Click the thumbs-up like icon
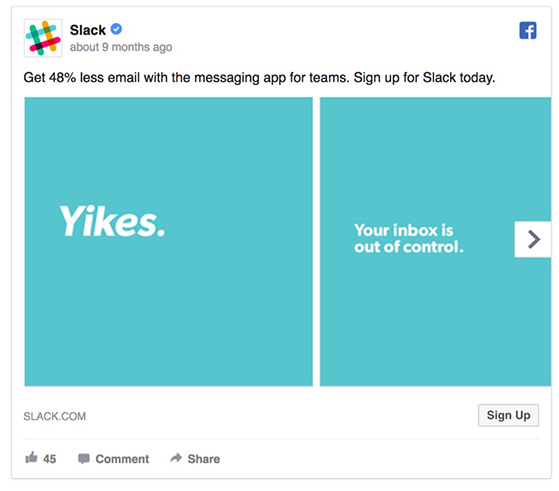This screenshot has width=559, height=491. click(x=31, y=457)
